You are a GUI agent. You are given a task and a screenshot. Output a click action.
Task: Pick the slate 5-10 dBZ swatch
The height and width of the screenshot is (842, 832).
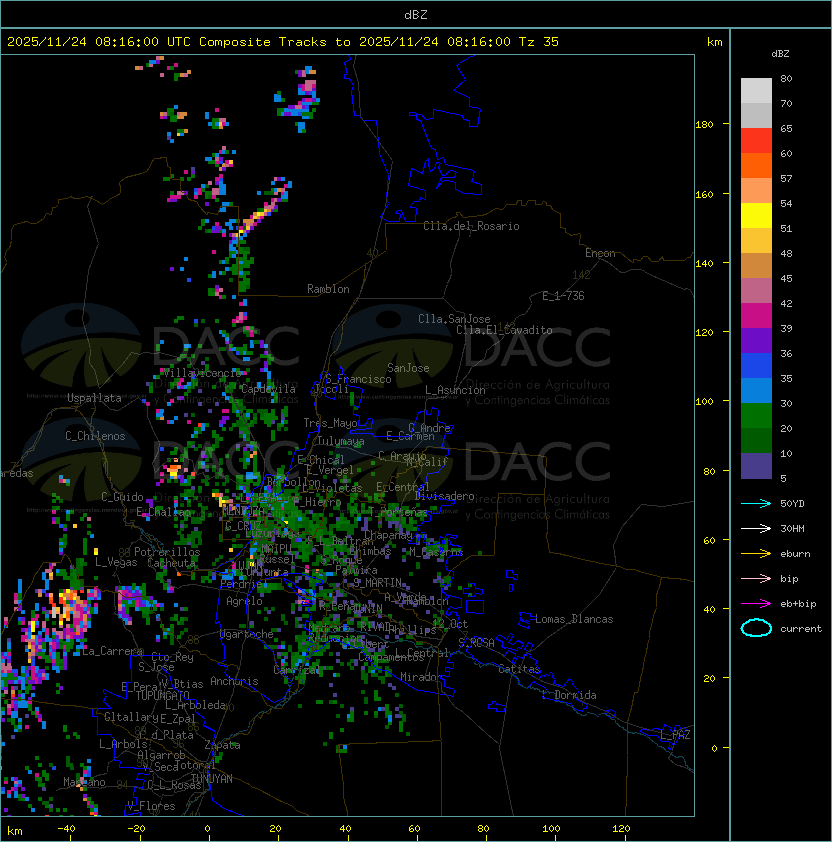pyautogui.click(x=756, y=466)
